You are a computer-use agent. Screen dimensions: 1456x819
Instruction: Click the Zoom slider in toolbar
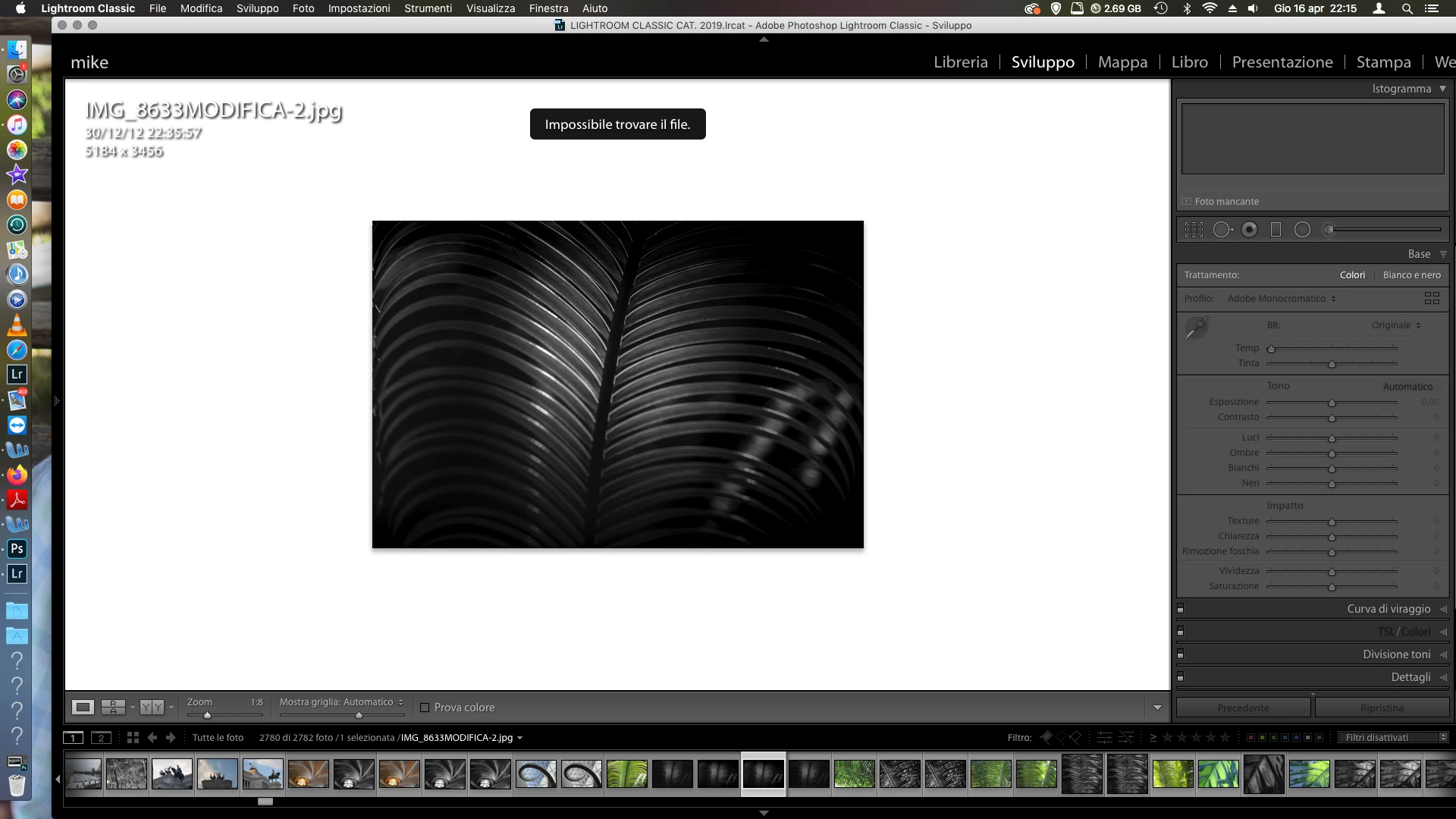(224, 715)
